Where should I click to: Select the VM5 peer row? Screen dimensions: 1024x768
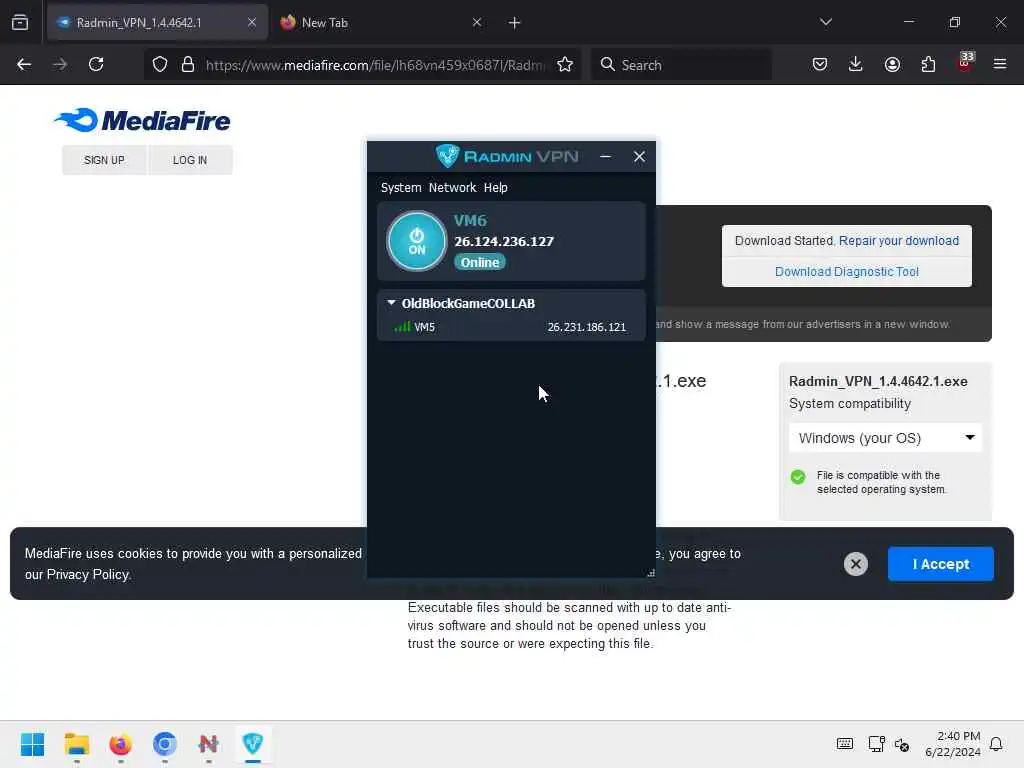(x=511, y=327)
